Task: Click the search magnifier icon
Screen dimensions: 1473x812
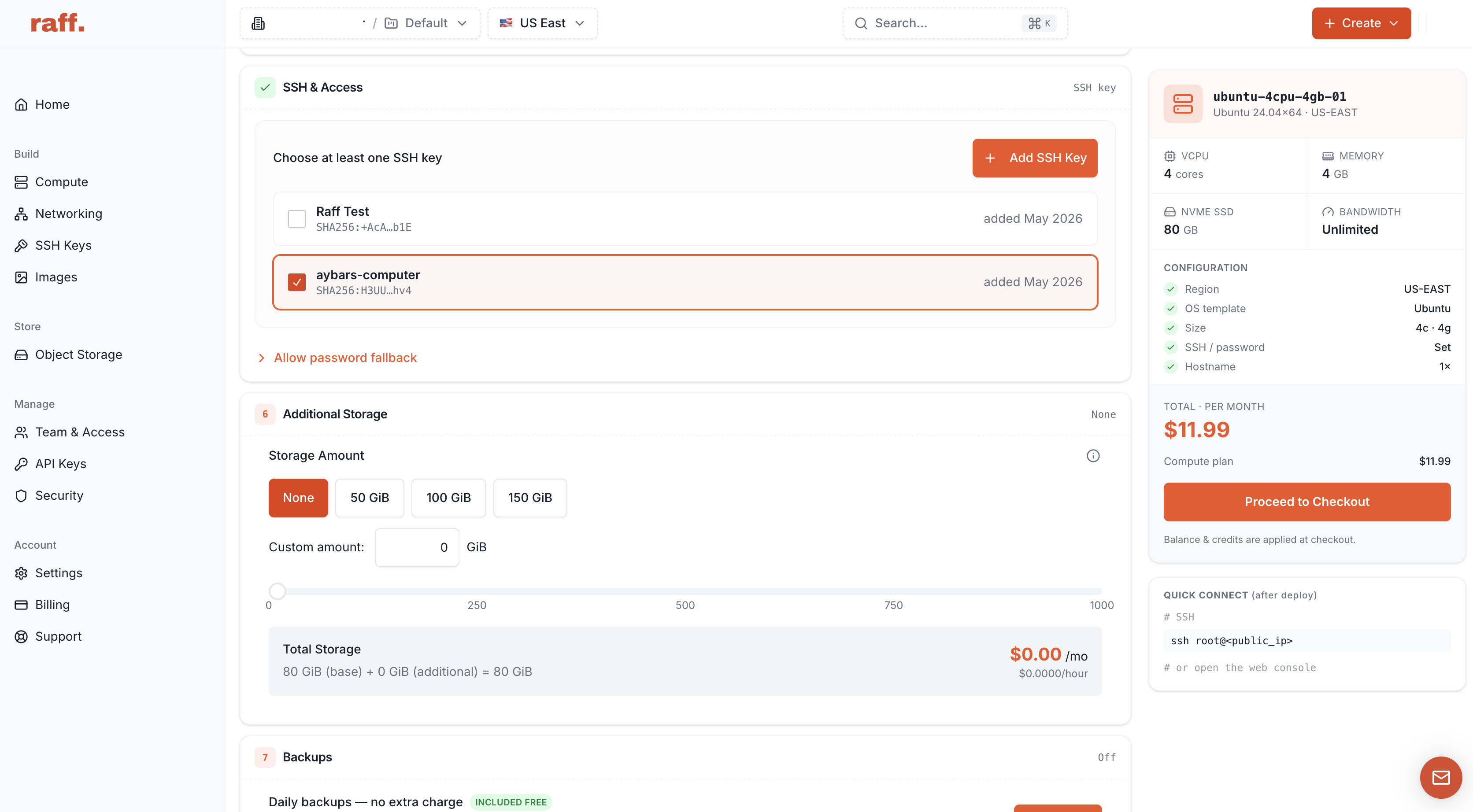Action: [861, 23]
